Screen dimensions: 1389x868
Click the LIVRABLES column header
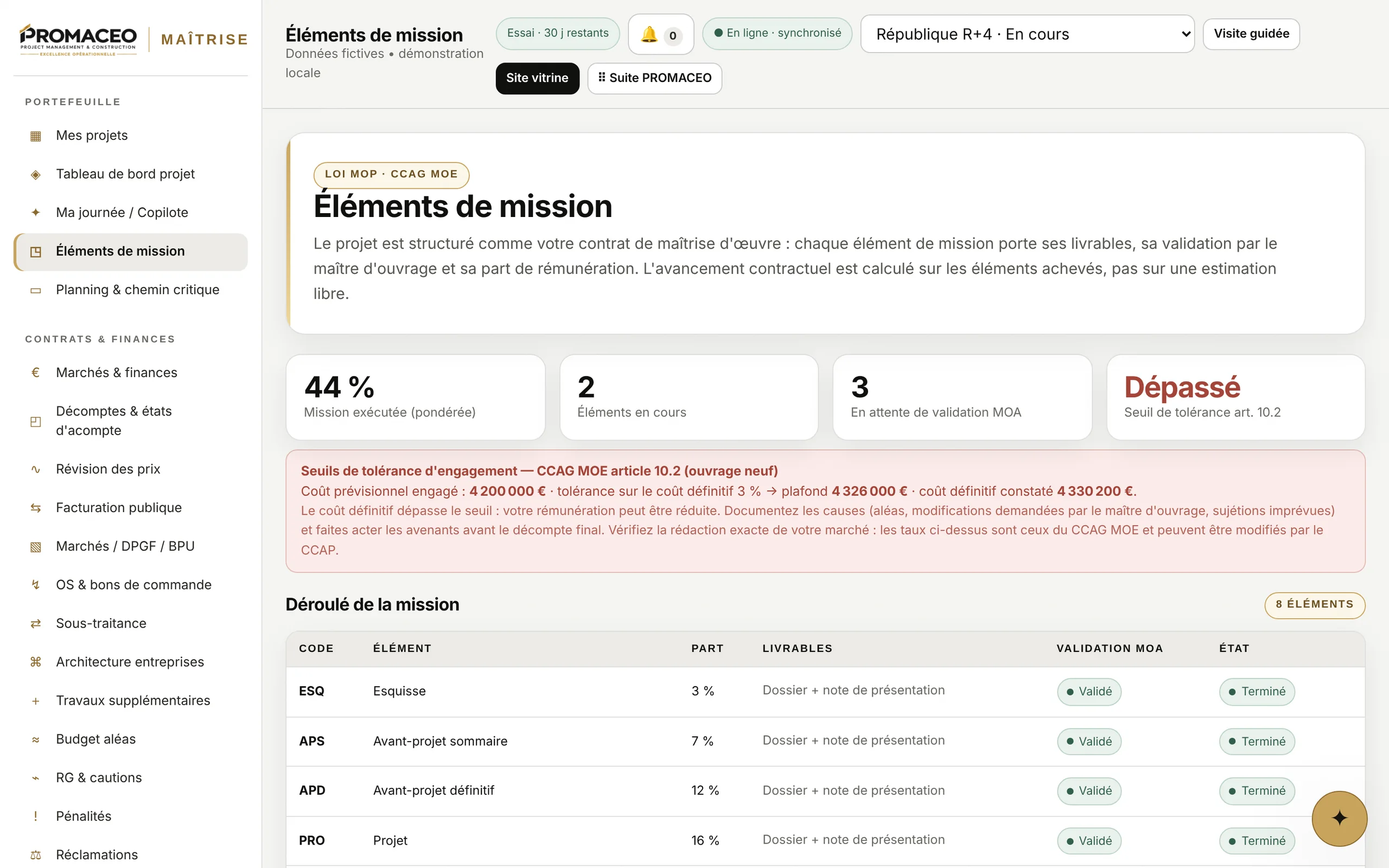[797, 649]
